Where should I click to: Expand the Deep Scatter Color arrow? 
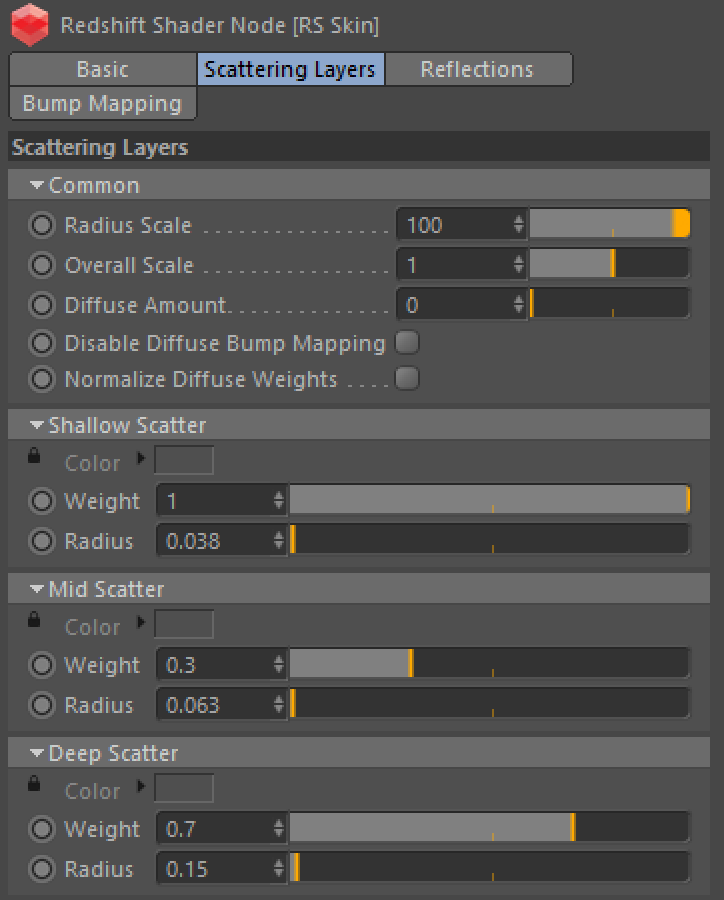pyautogui.click(x=141, y=786)
